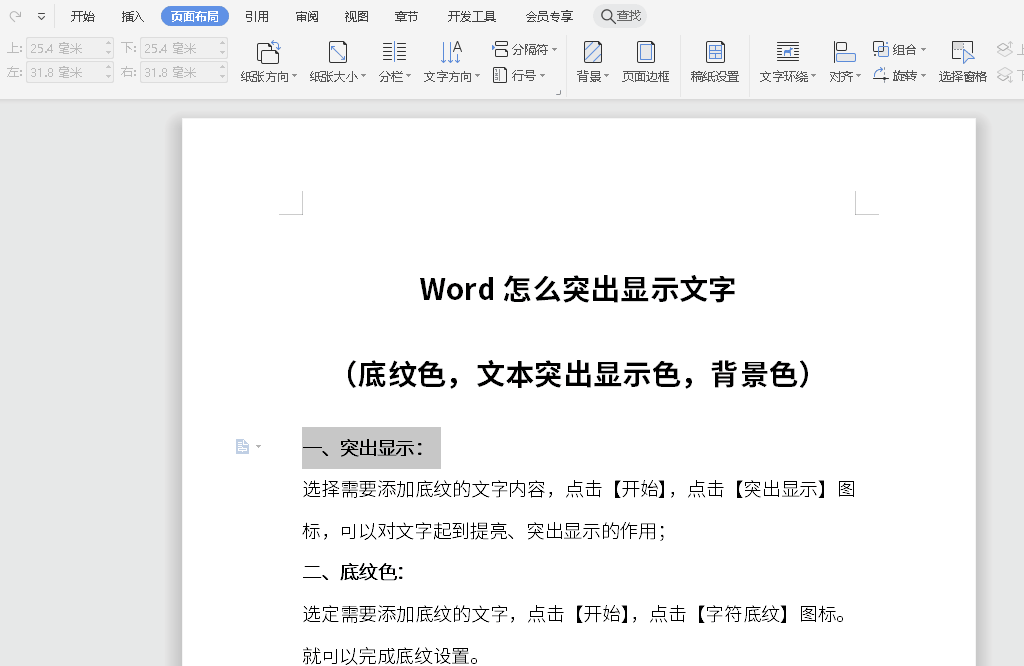The width and height of the screenshot is (1024, 666).
Task: Click the 文字环绕 text wrap icon
Action: [x=787, y=54]
